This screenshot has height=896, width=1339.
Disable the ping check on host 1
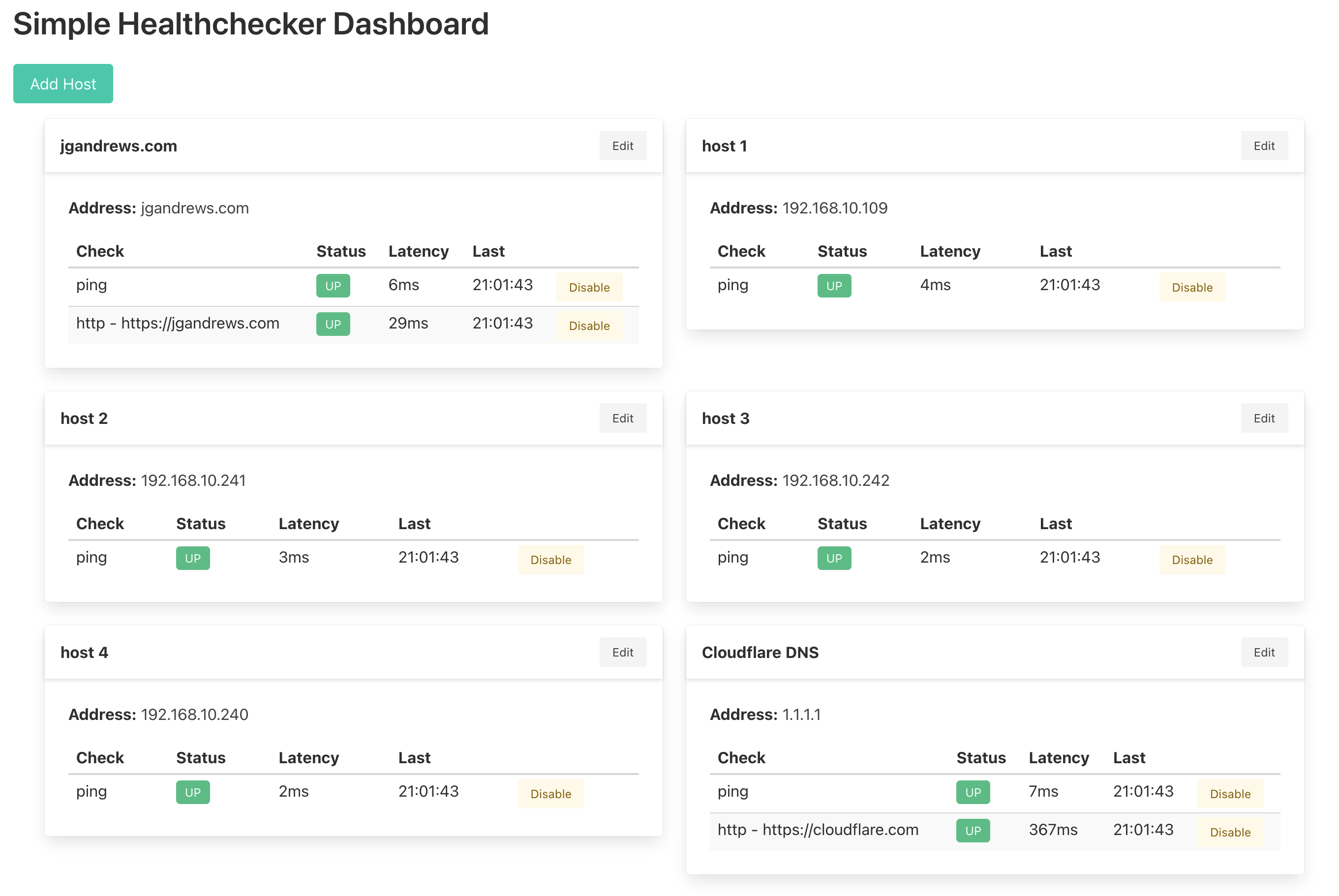pos(1191,287)
